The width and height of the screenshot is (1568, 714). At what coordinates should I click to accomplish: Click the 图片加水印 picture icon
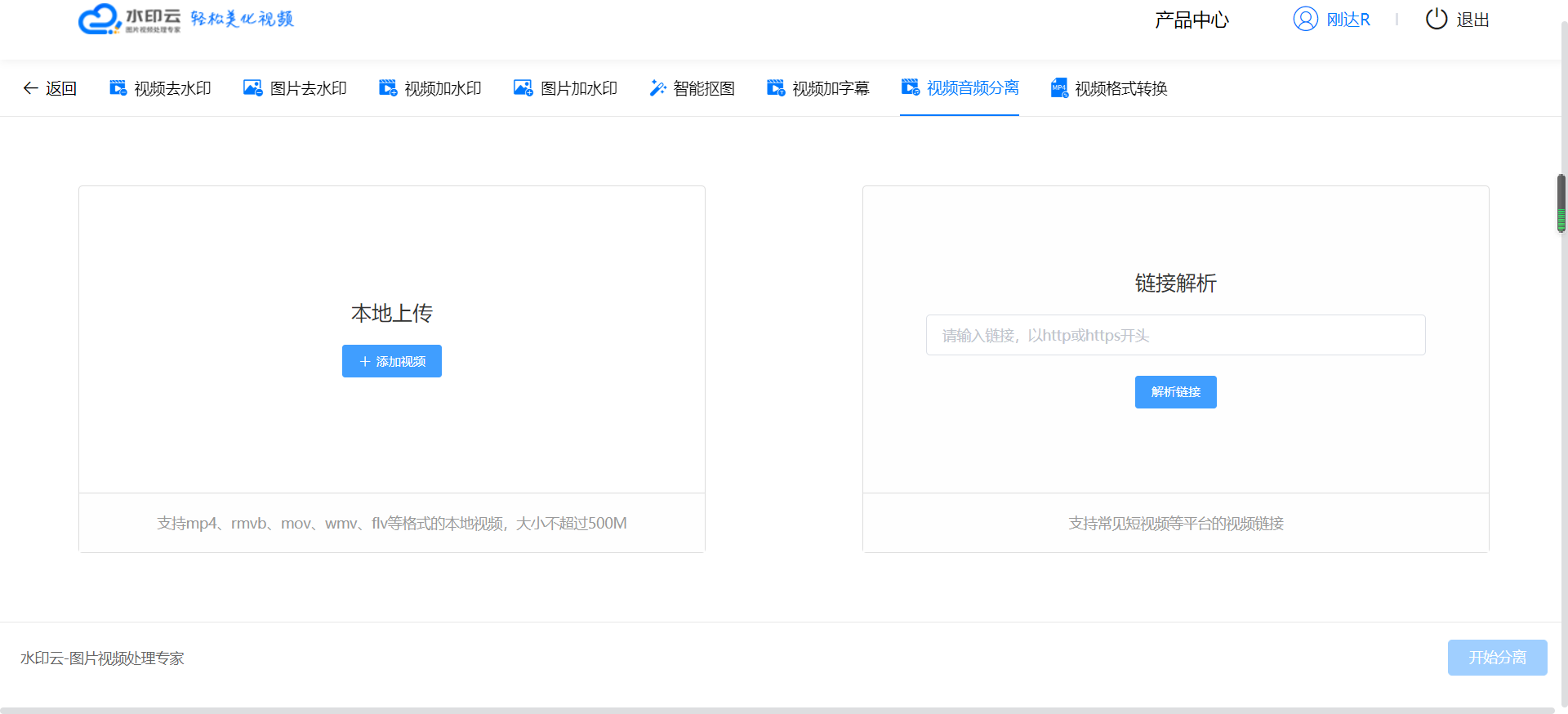(x=523, y=88)
